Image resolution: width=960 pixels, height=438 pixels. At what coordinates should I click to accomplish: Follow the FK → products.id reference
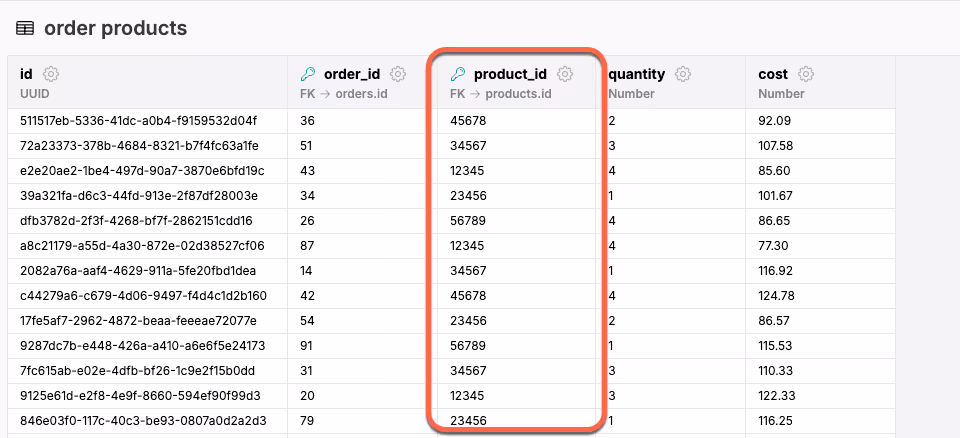[x=501, y=94]
